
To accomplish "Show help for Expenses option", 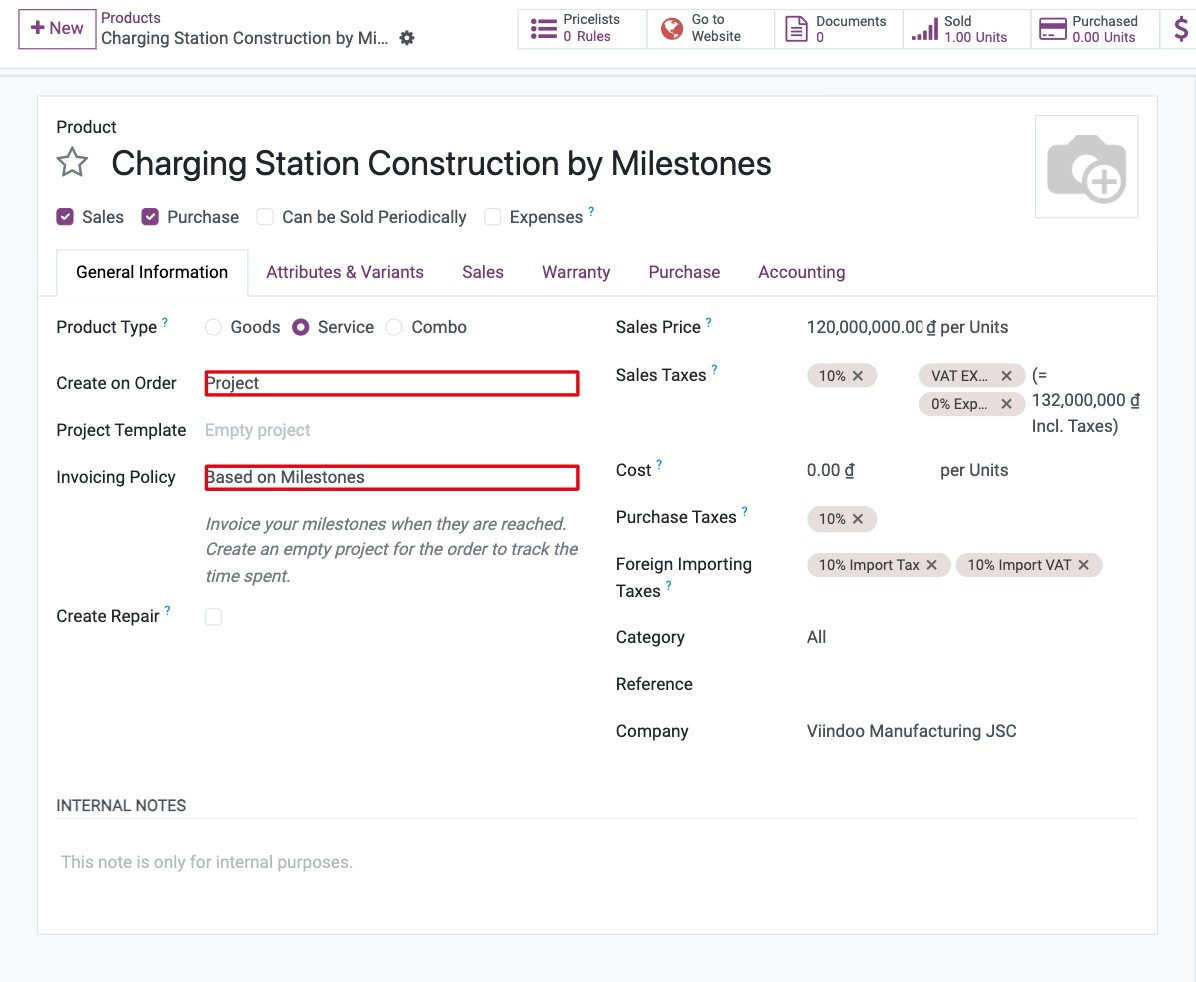I will (591, 211).
